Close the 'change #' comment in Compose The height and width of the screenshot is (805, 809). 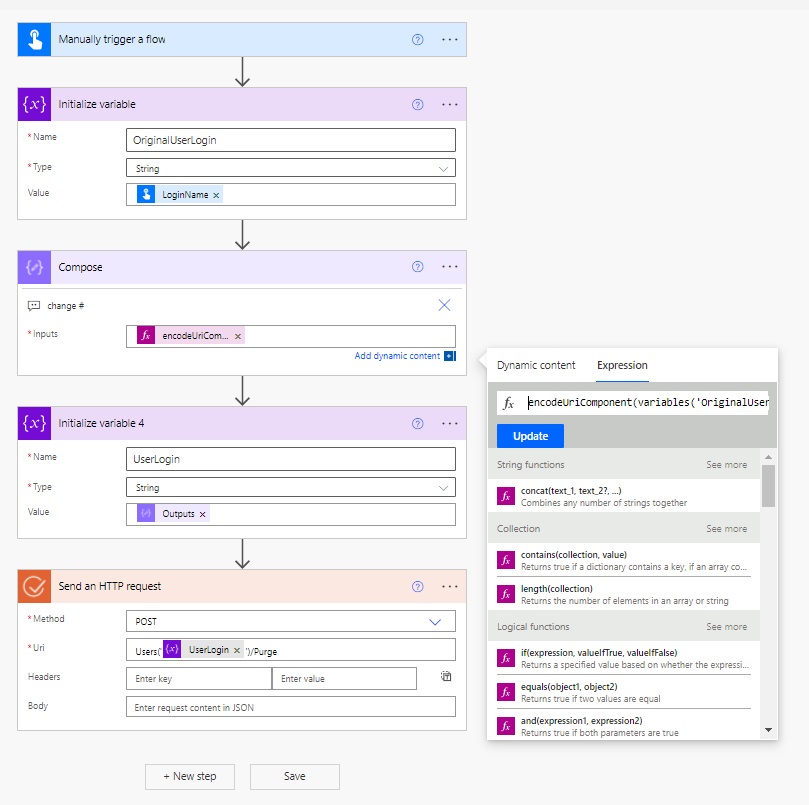point(445,305)
